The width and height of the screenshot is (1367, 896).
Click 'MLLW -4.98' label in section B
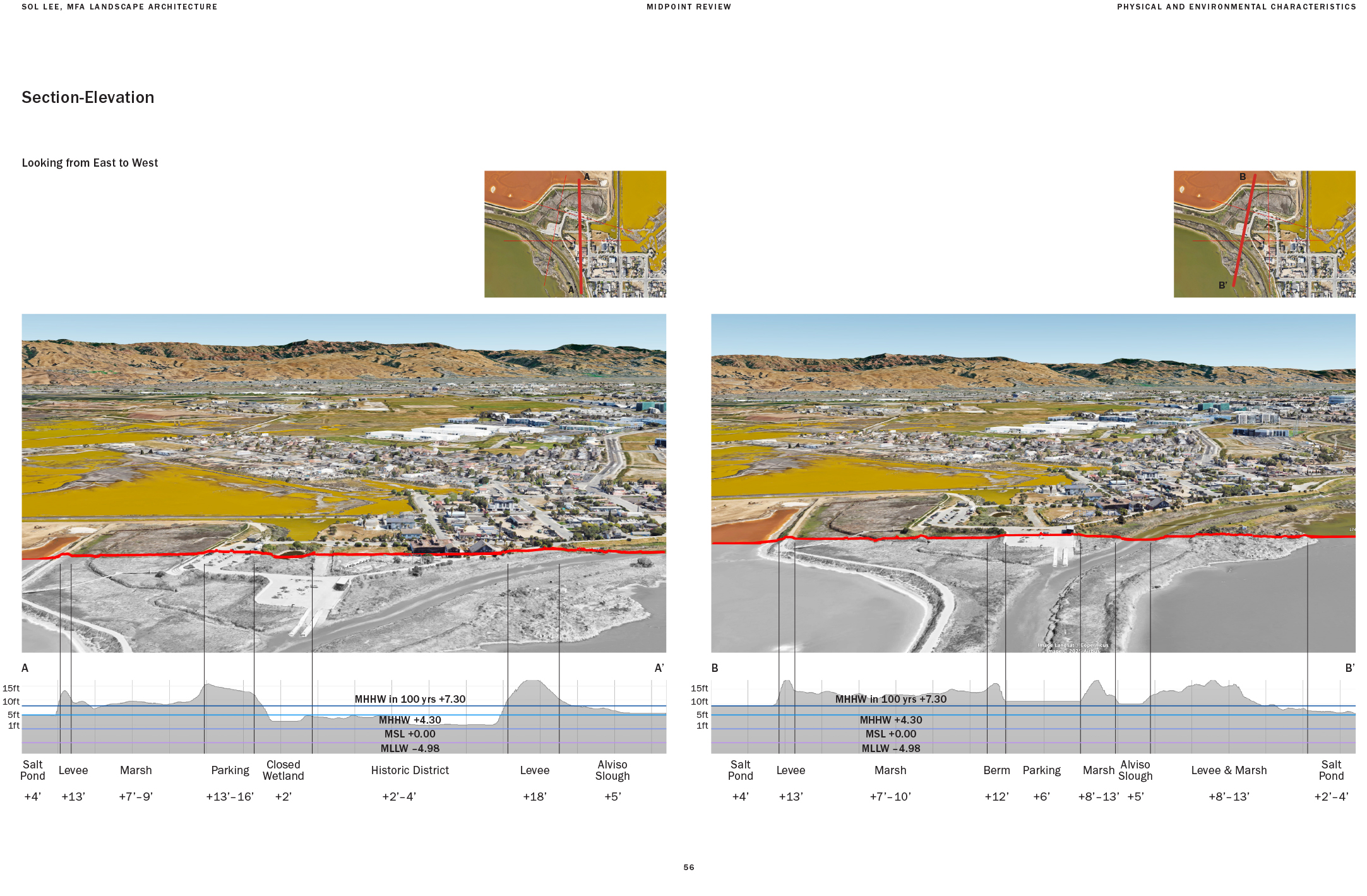(890, 748)
